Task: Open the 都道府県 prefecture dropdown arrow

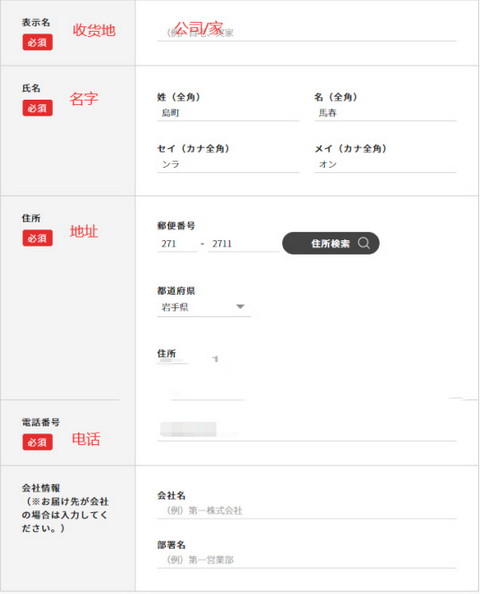Action: 240,306
